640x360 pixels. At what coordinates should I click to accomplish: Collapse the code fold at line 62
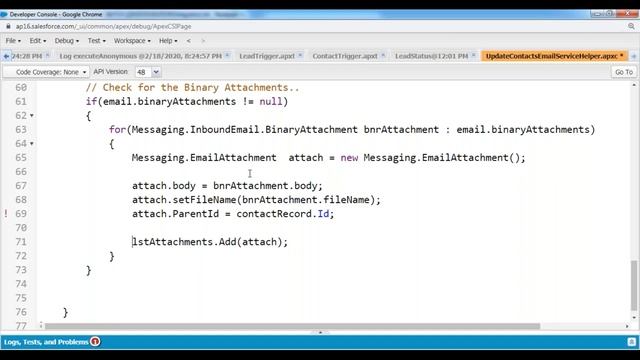(x=32, y=116)
